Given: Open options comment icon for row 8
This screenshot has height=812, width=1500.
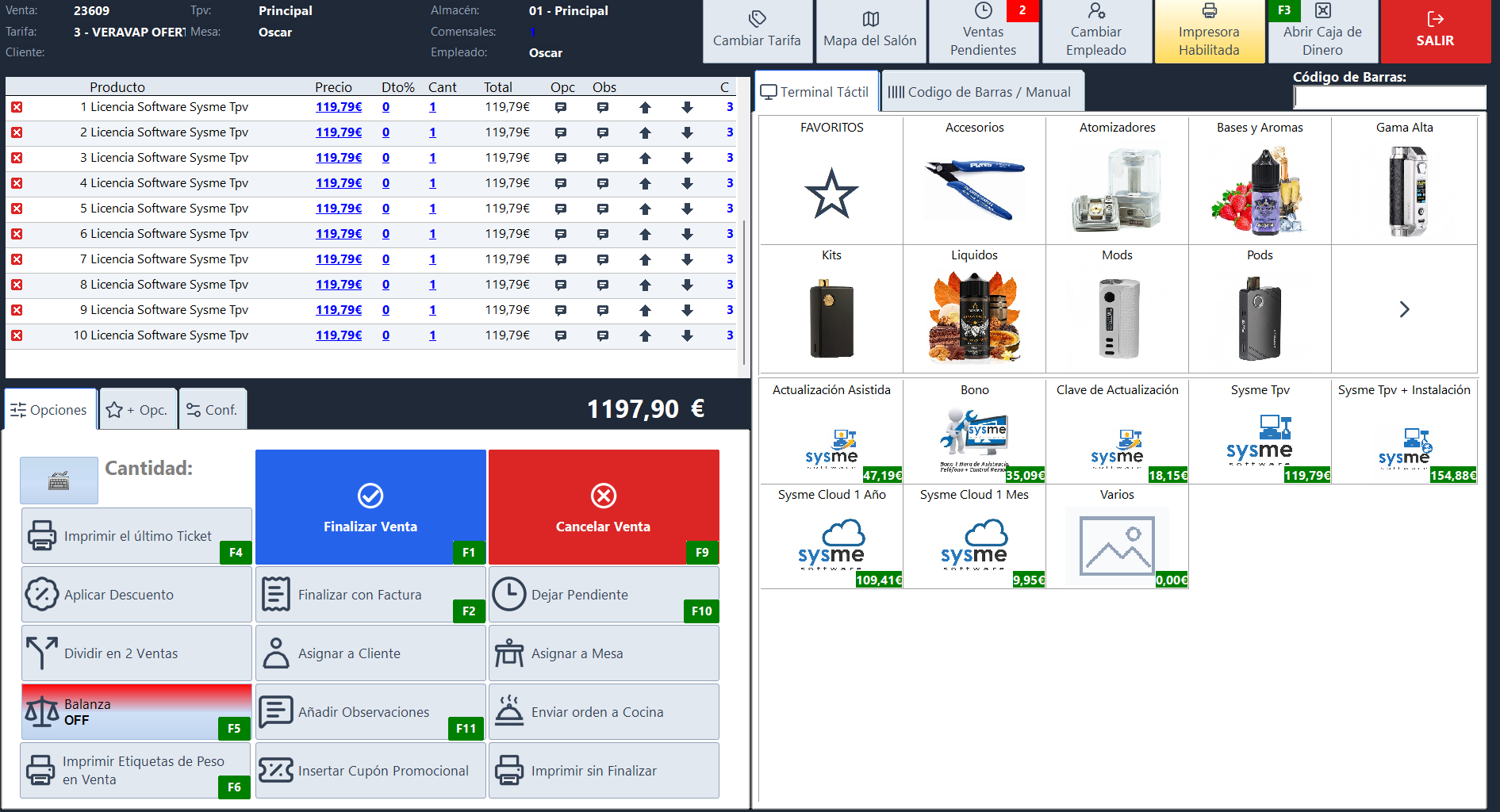Looking at the screenshot, I should coord(561,285).
